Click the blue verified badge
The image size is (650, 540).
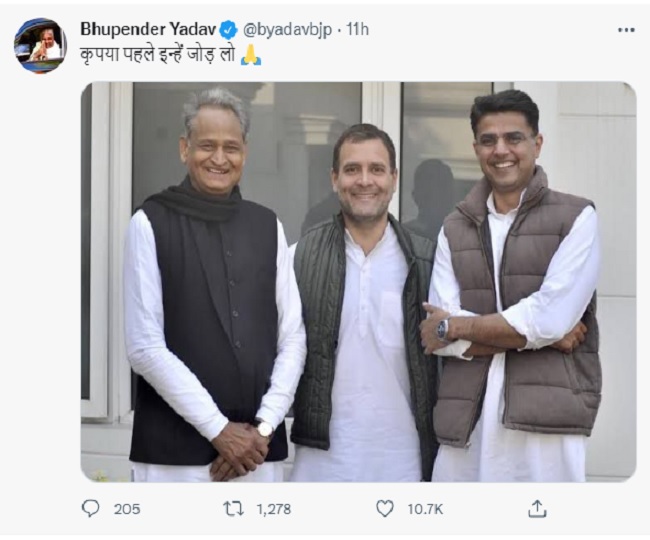(x=228, y=30)
